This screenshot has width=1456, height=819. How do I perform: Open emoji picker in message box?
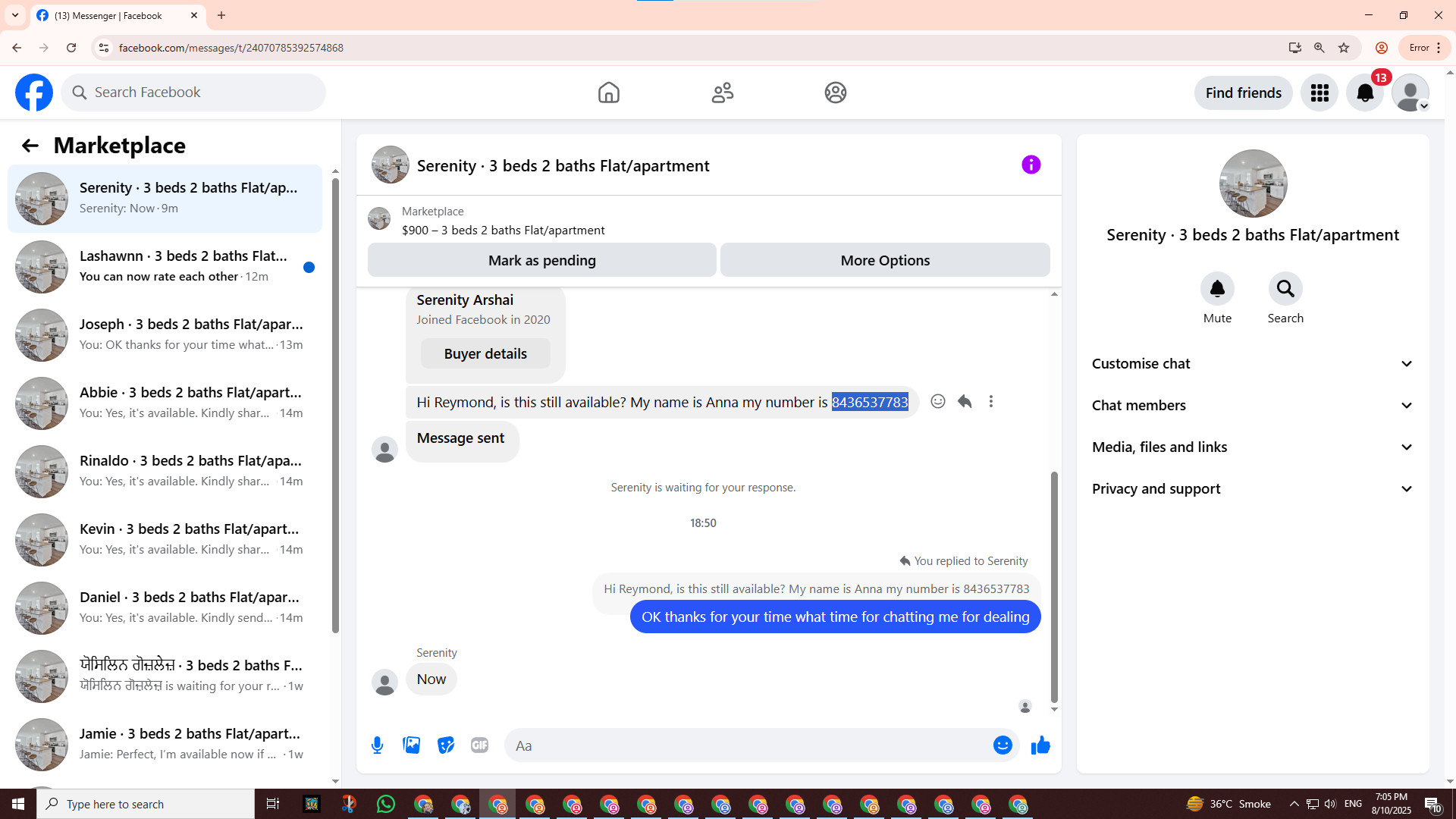click(x=1003, y=745)
